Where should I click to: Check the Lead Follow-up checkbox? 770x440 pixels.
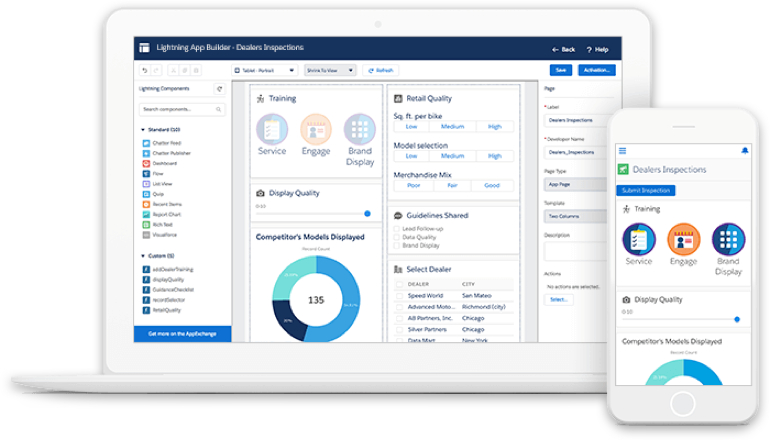click(x=397, y=229)
